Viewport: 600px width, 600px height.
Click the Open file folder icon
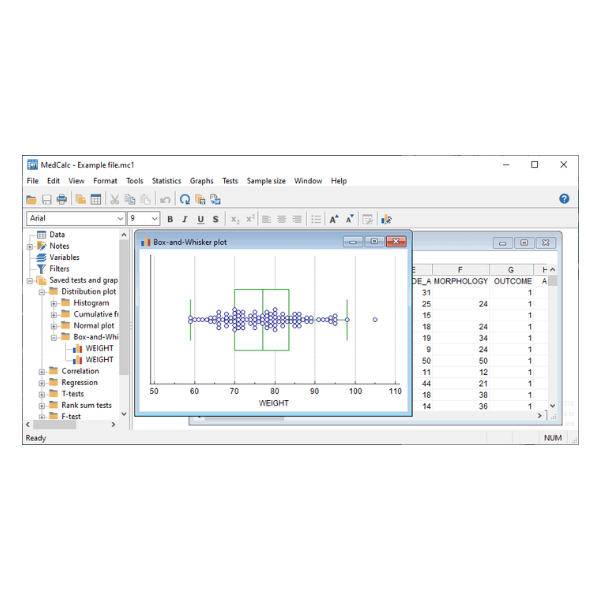coord(31,200)
